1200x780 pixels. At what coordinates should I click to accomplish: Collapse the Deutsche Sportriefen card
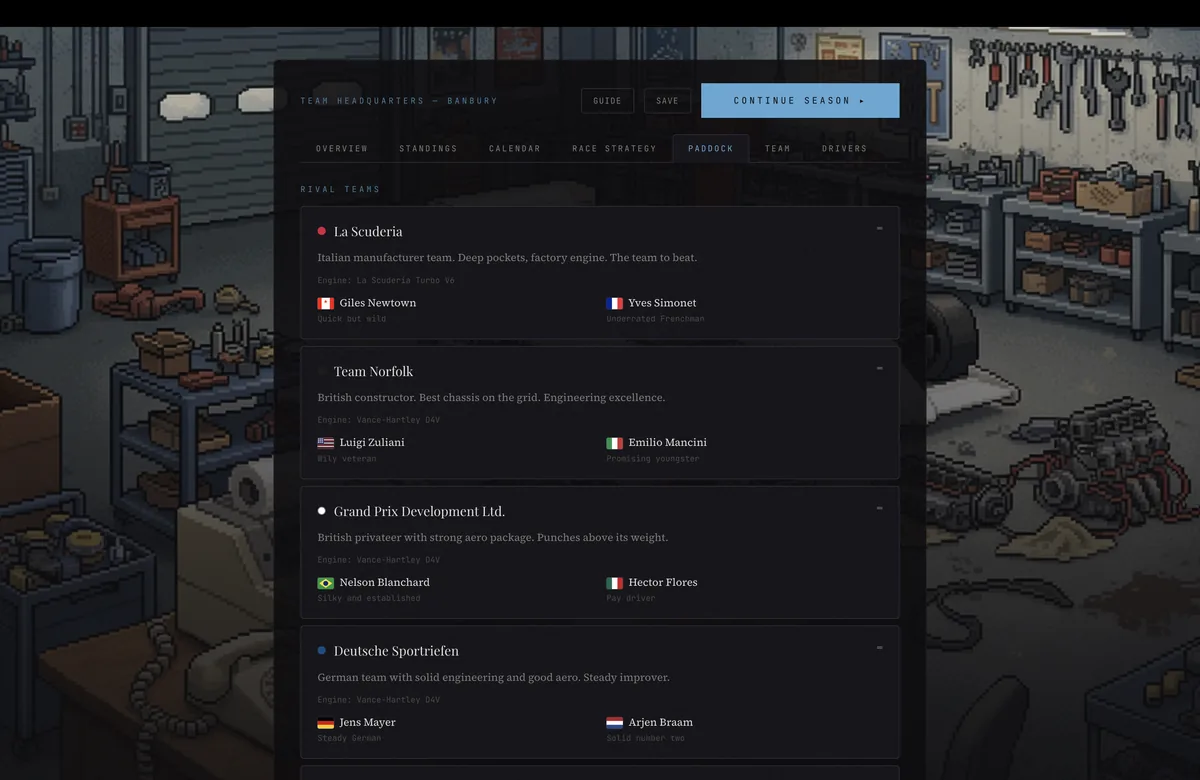(880, 648)
